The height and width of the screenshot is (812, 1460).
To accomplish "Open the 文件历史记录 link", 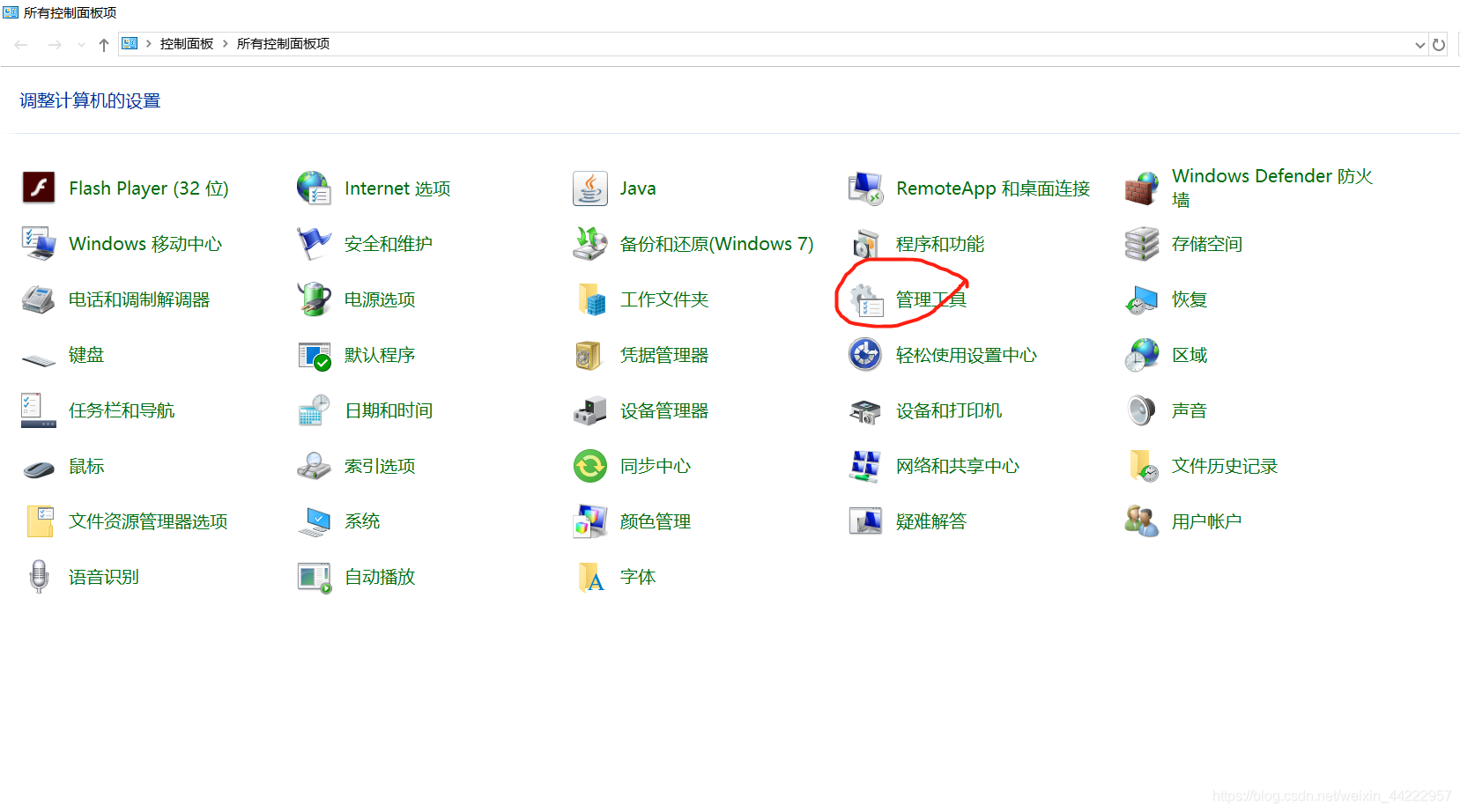I will (1225, 466).
